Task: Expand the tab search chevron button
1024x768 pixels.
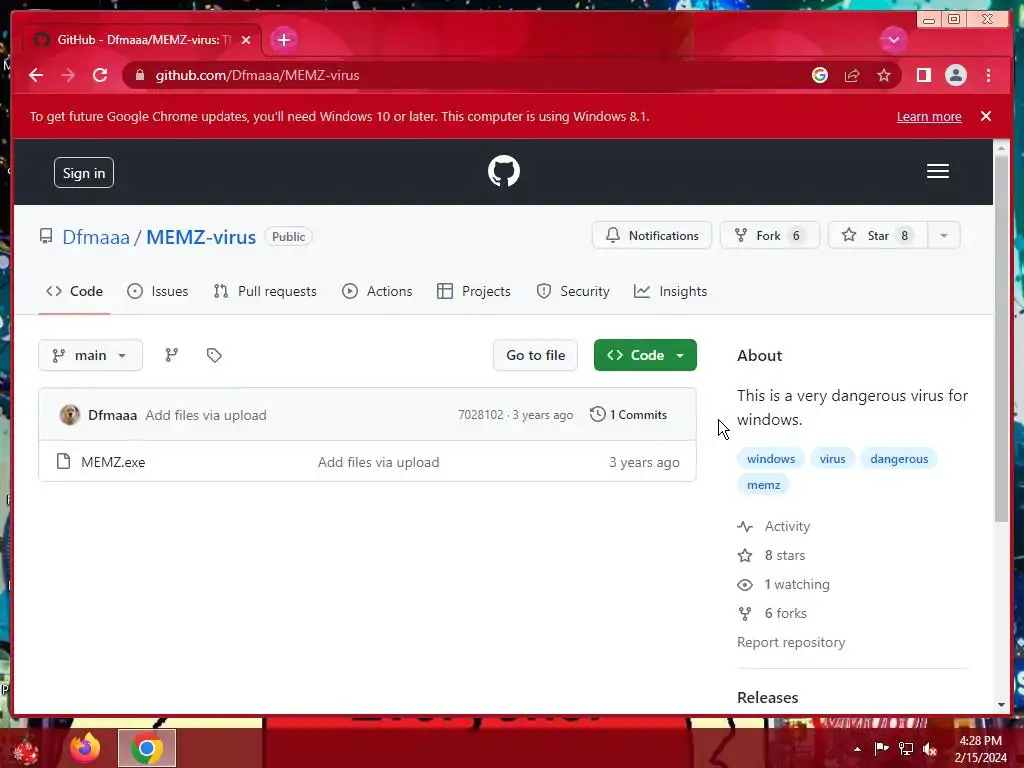Action: (893, 40)
